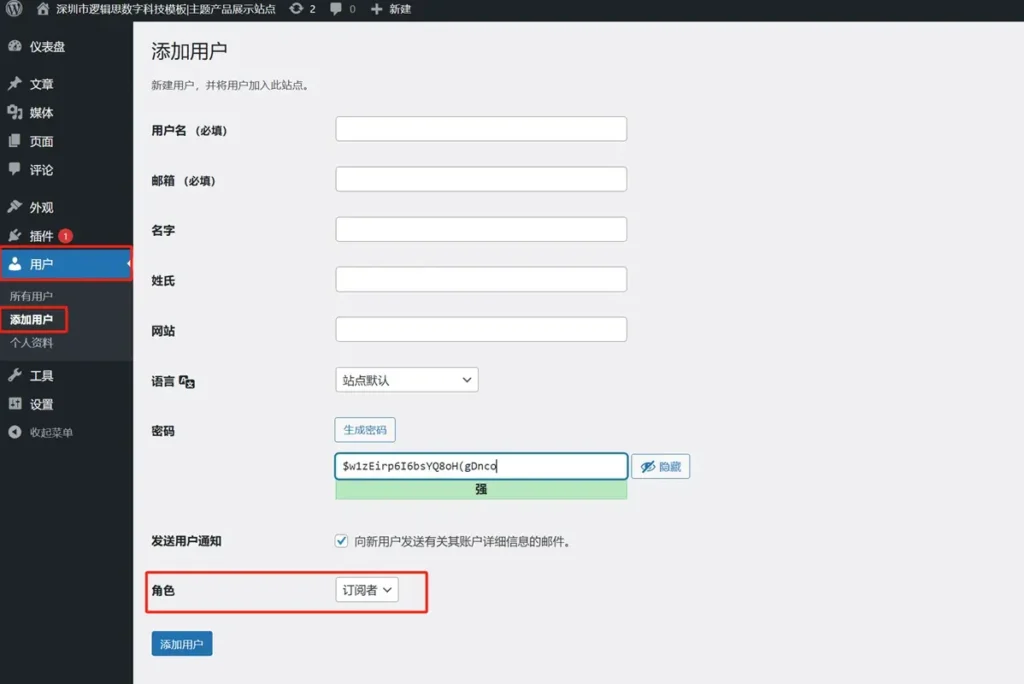Submit the form with the 添加用户 button
Image resolution: width=1024 pixels, height=684 pixels.
pos(181,643)
